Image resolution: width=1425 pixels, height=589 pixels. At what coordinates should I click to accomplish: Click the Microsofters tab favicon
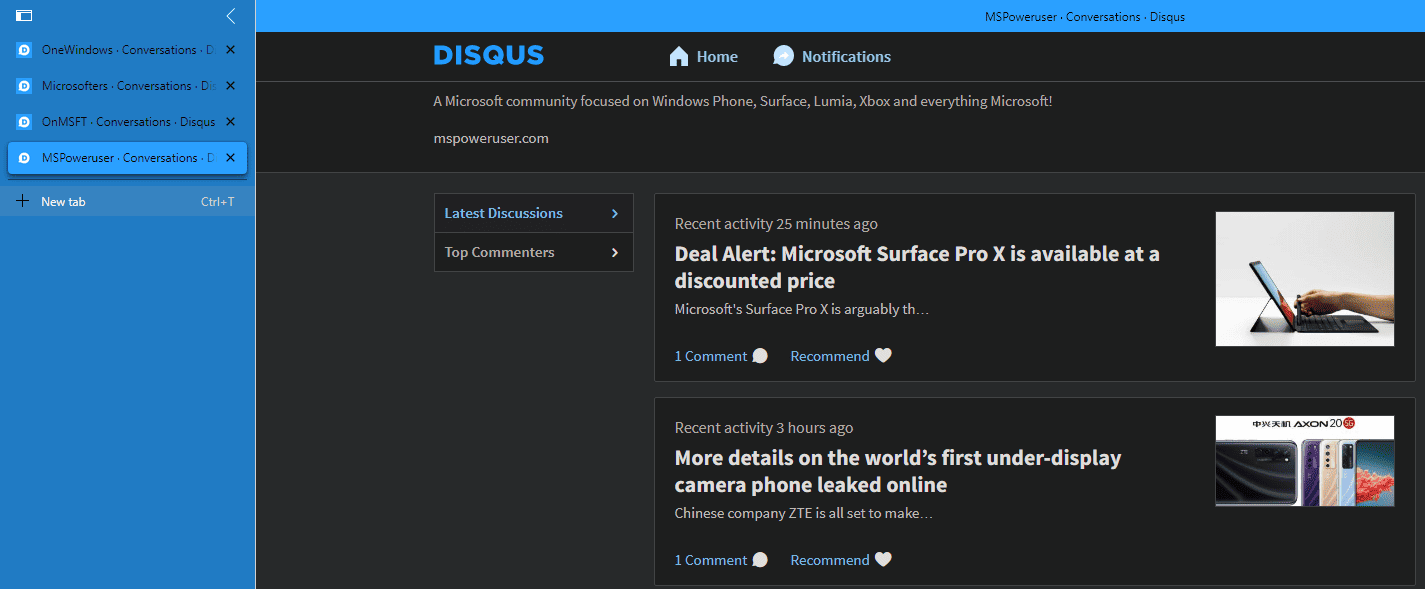(x=25, y=86)
